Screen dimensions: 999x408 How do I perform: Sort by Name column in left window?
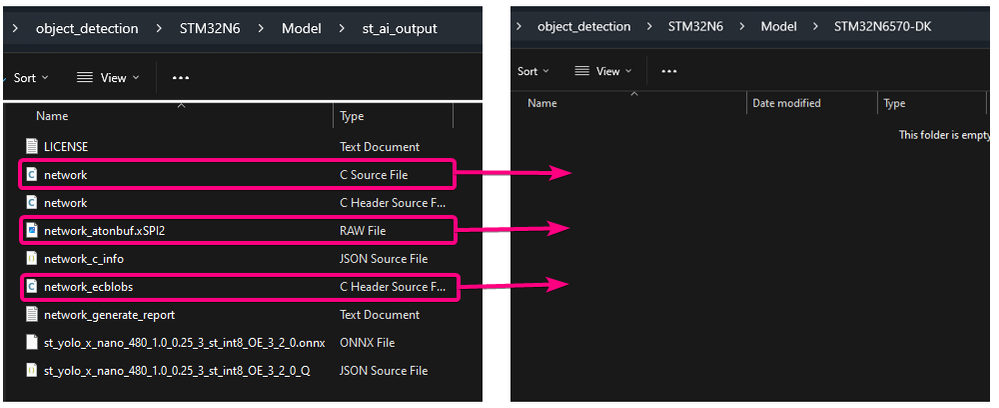tap(52, 116)
